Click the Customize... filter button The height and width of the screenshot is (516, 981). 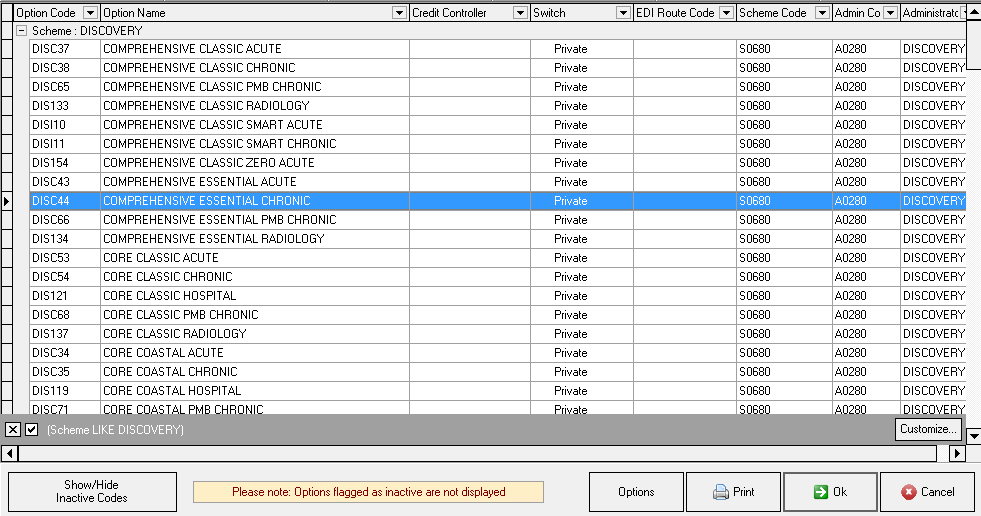pyautogui.click(x=928, y=429)
